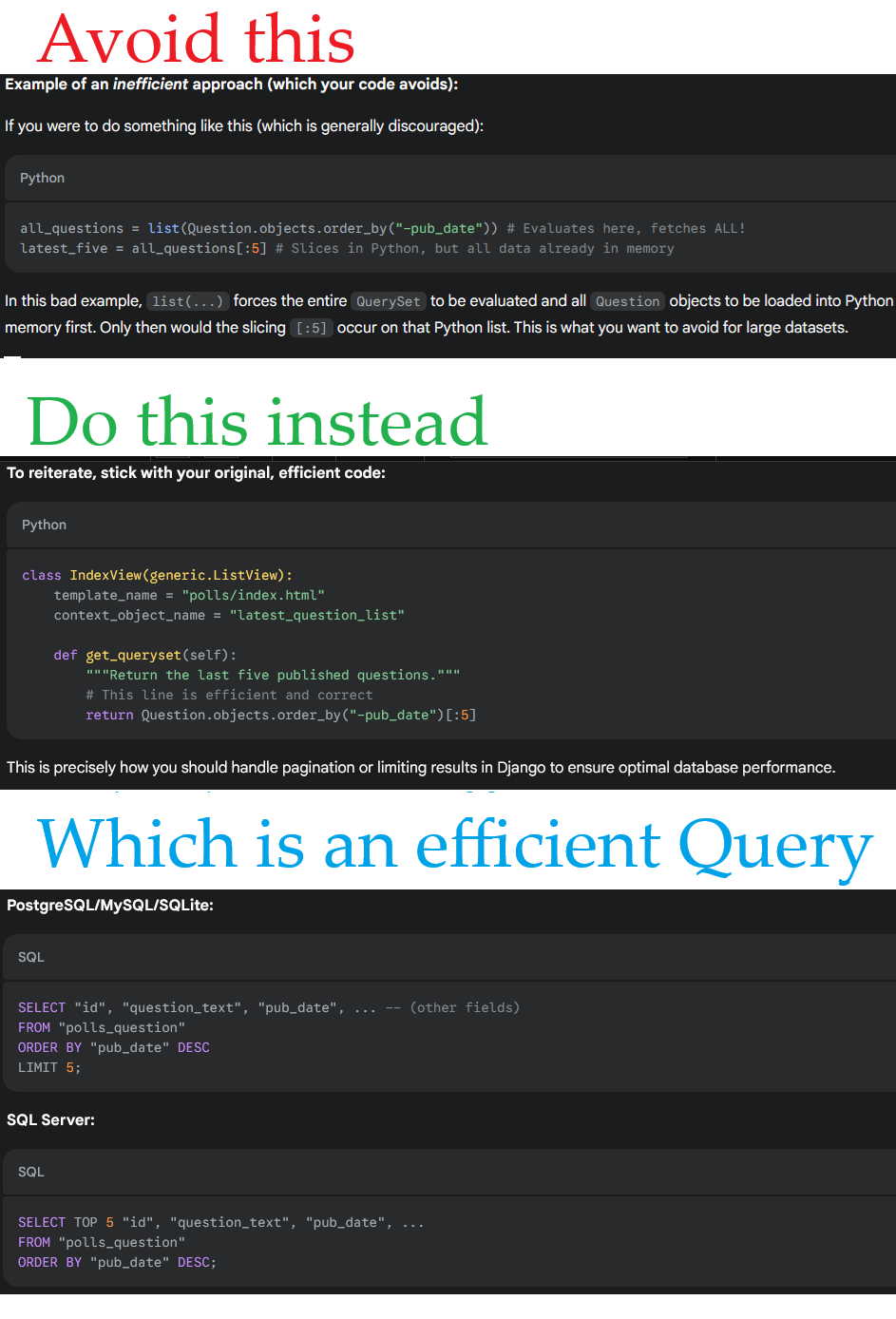Click the '# Evaluates here, fetches ALL!' comment
Screen dimensions: 896x1319
point(625,228)
